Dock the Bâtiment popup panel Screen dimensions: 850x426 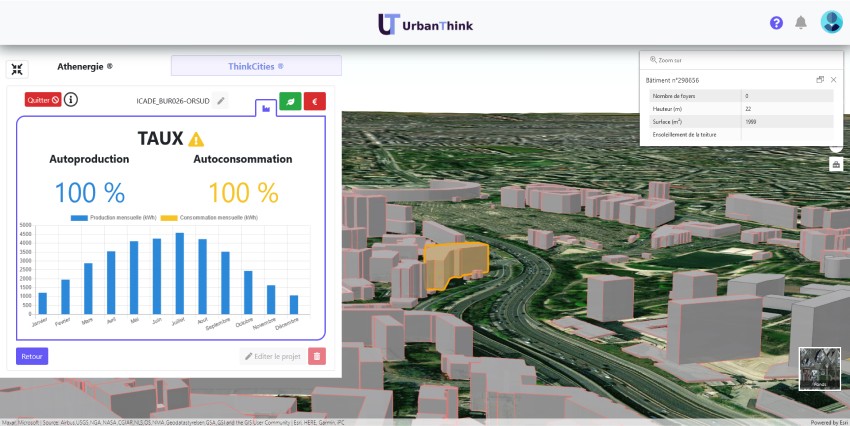tap(820, 80)
